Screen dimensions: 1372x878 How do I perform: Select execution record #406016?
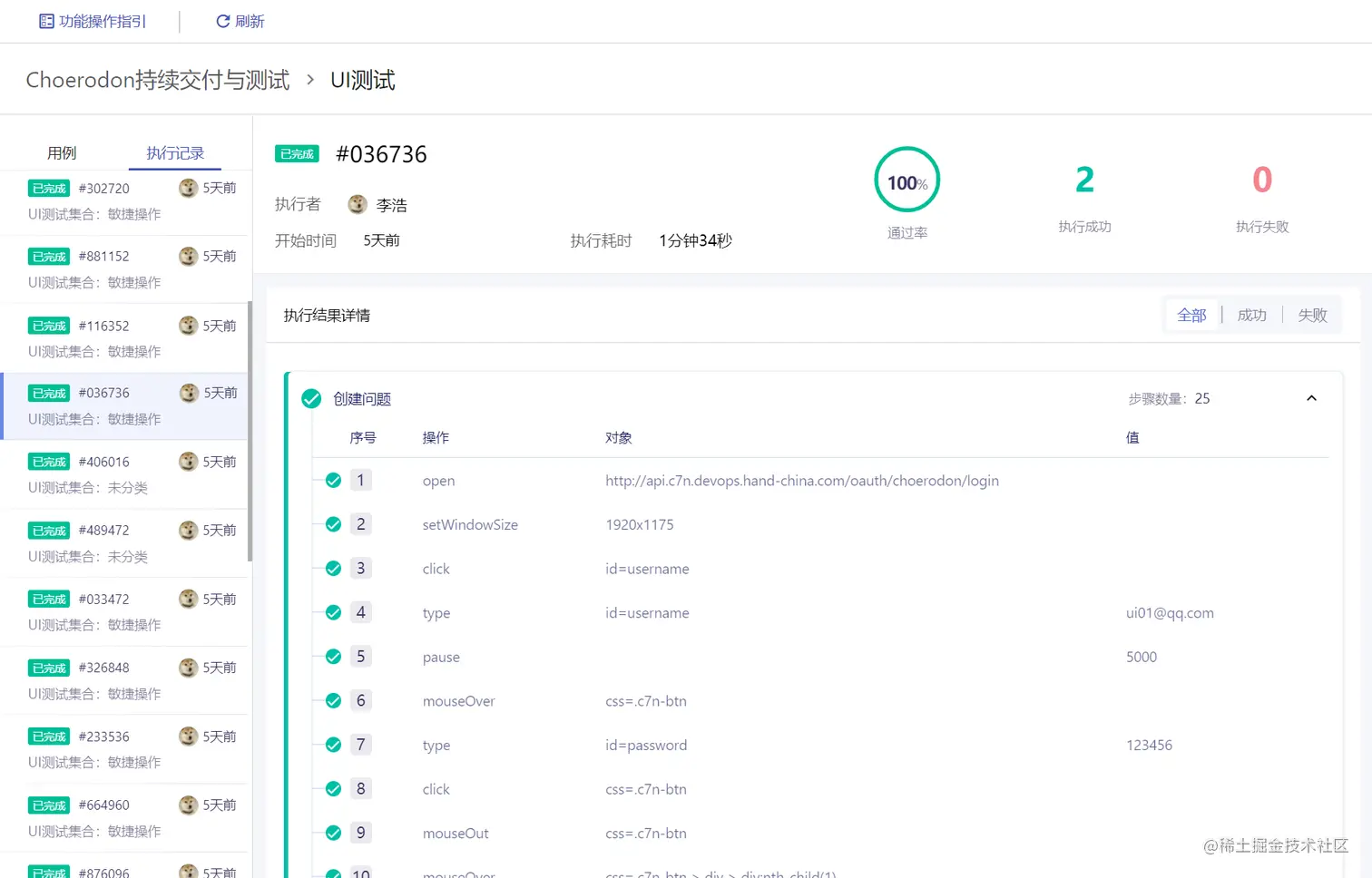(124, 474)
